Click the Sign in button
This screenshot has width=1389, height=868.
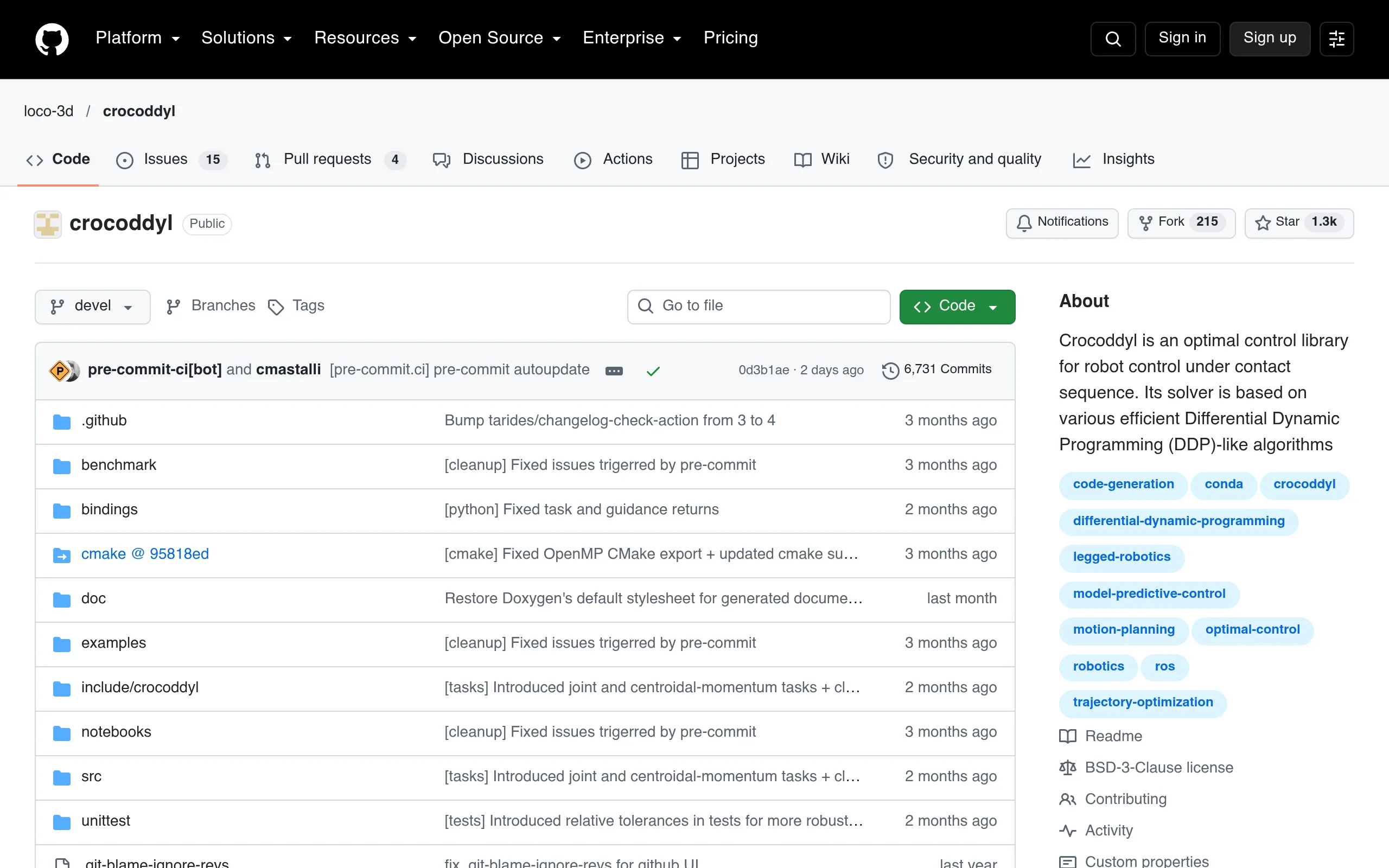(1182, 39)
